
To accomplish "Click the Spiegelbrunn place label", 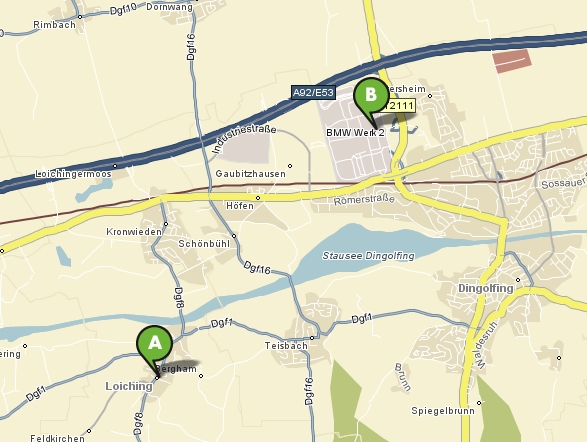I will point(443,411).
